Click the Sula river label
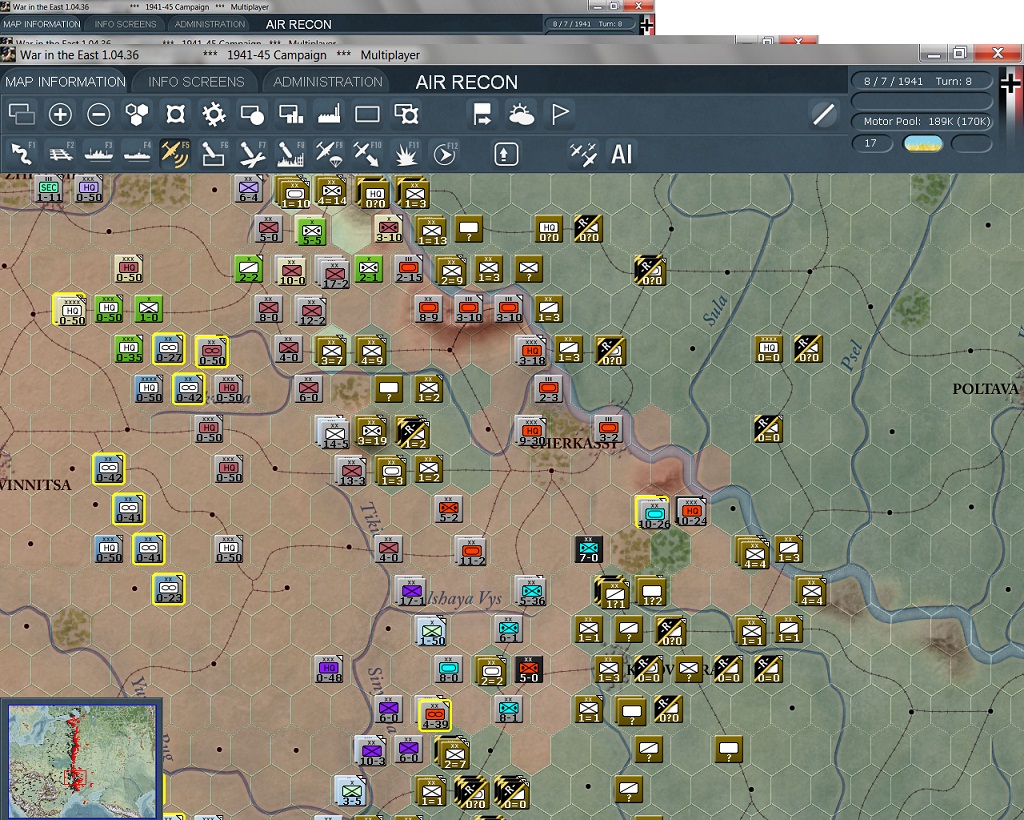This screenshot has height=820, width=1024. [715, 310]
